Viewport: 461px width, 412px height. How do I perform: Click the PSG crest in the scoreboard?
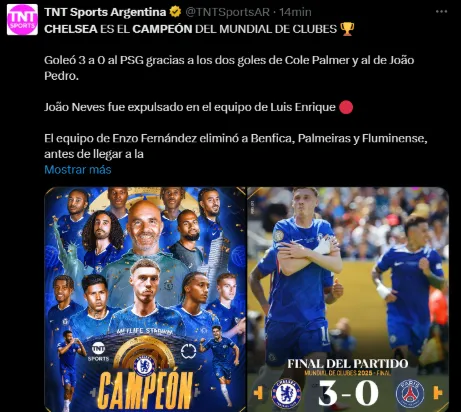[410, 394]
